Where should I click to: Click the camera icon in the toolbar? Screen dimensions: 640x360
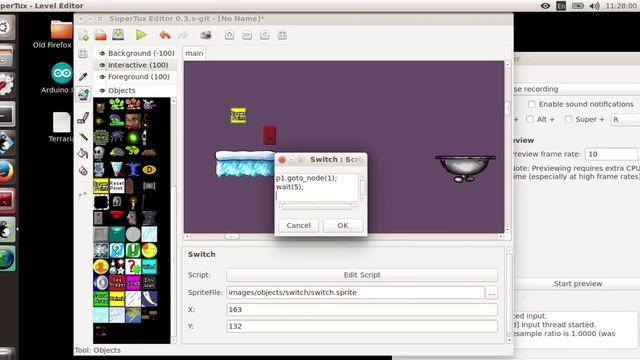206,35
